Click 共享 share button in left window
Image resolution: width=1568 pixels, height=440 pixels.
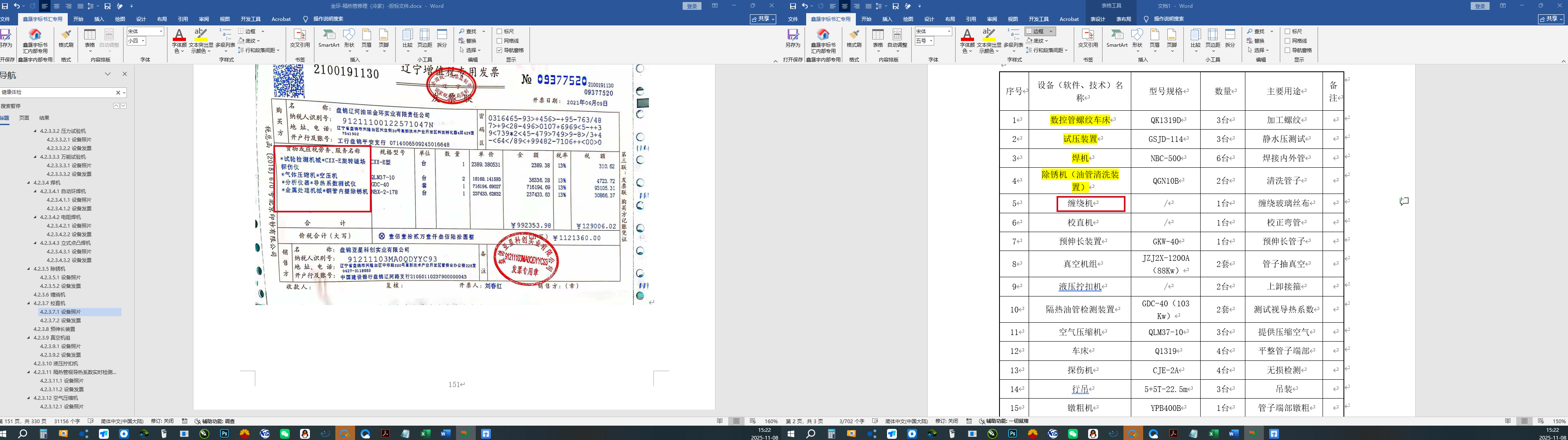(763, 19)
